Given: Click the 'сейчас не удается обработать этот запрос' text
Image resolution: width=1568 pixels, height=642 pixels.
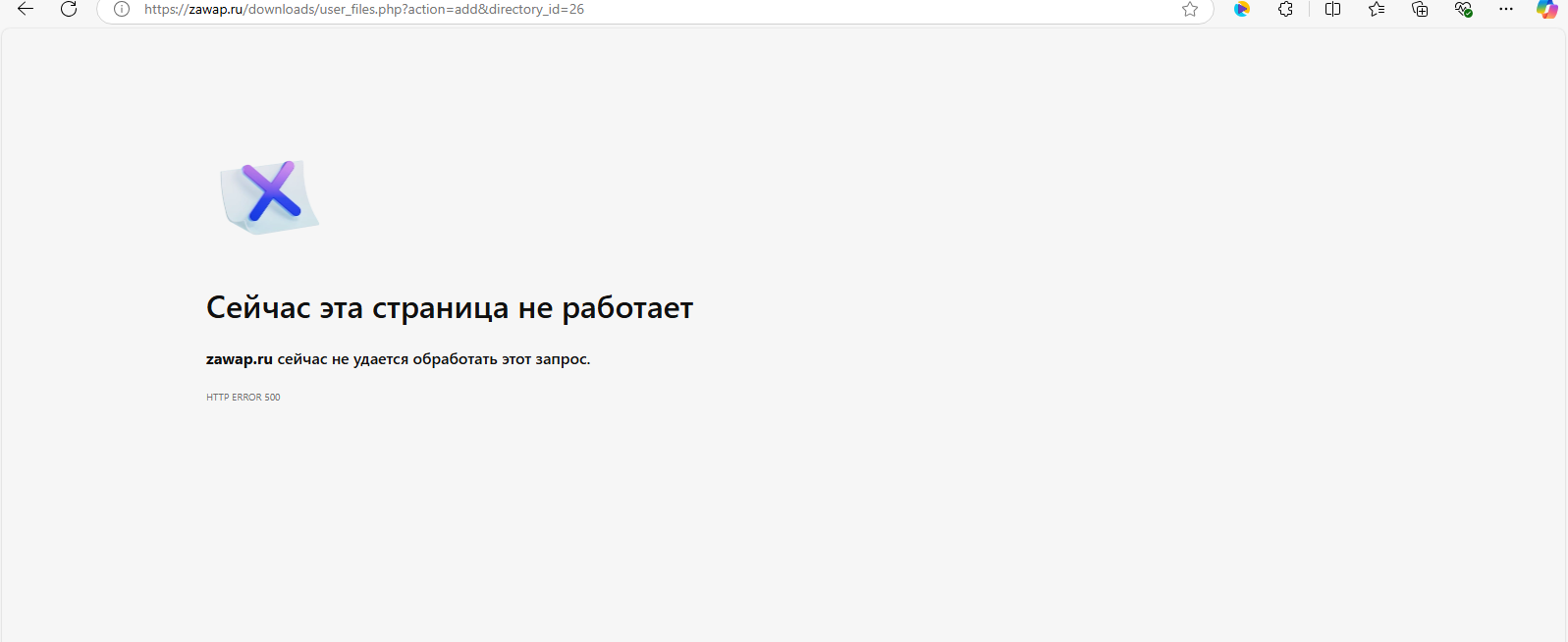Looking at the screenshot, I should [433, 359].
